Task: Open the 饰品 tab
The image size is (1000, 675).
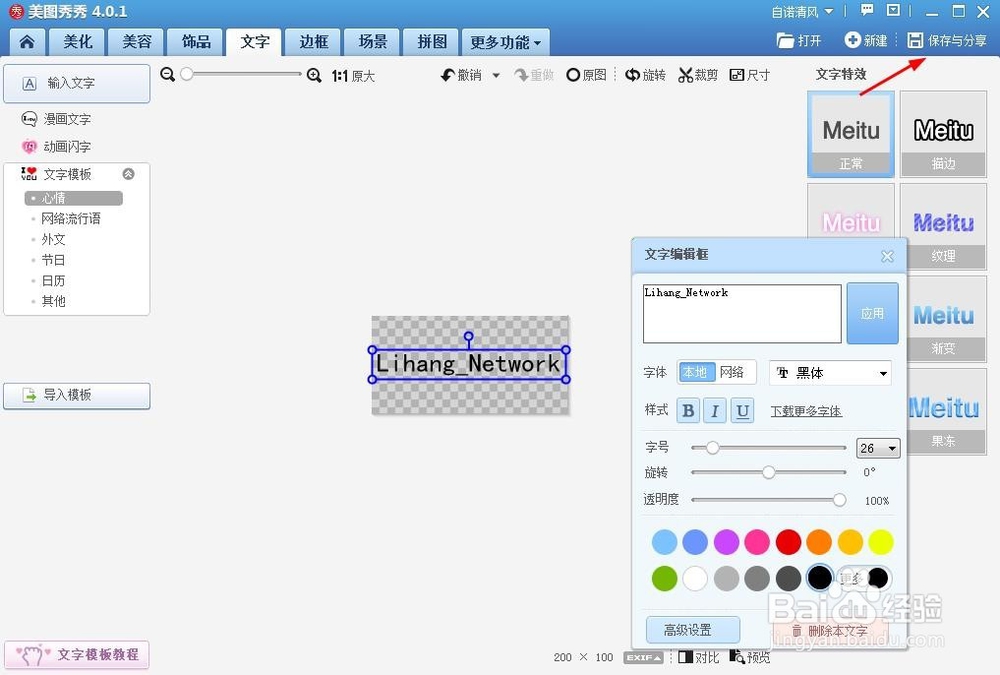Action: [196, 42]
